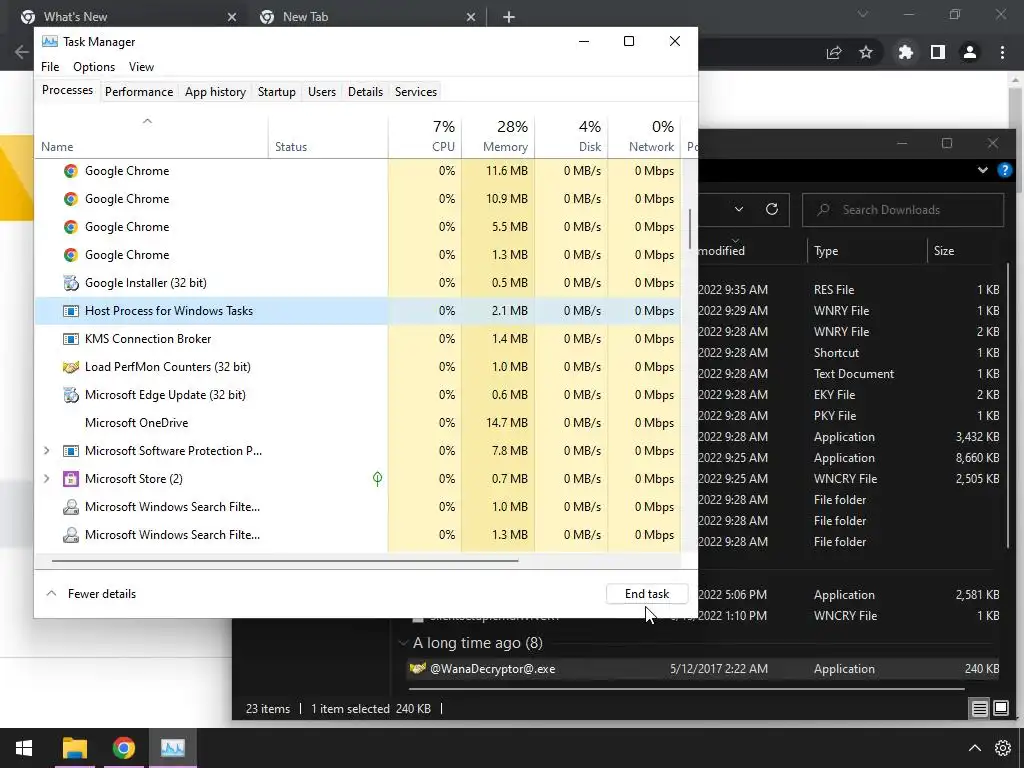Click the Google Chrome icon using 5.5 MB
This screenshot has height=768, width=1024.
coord(71,227)
